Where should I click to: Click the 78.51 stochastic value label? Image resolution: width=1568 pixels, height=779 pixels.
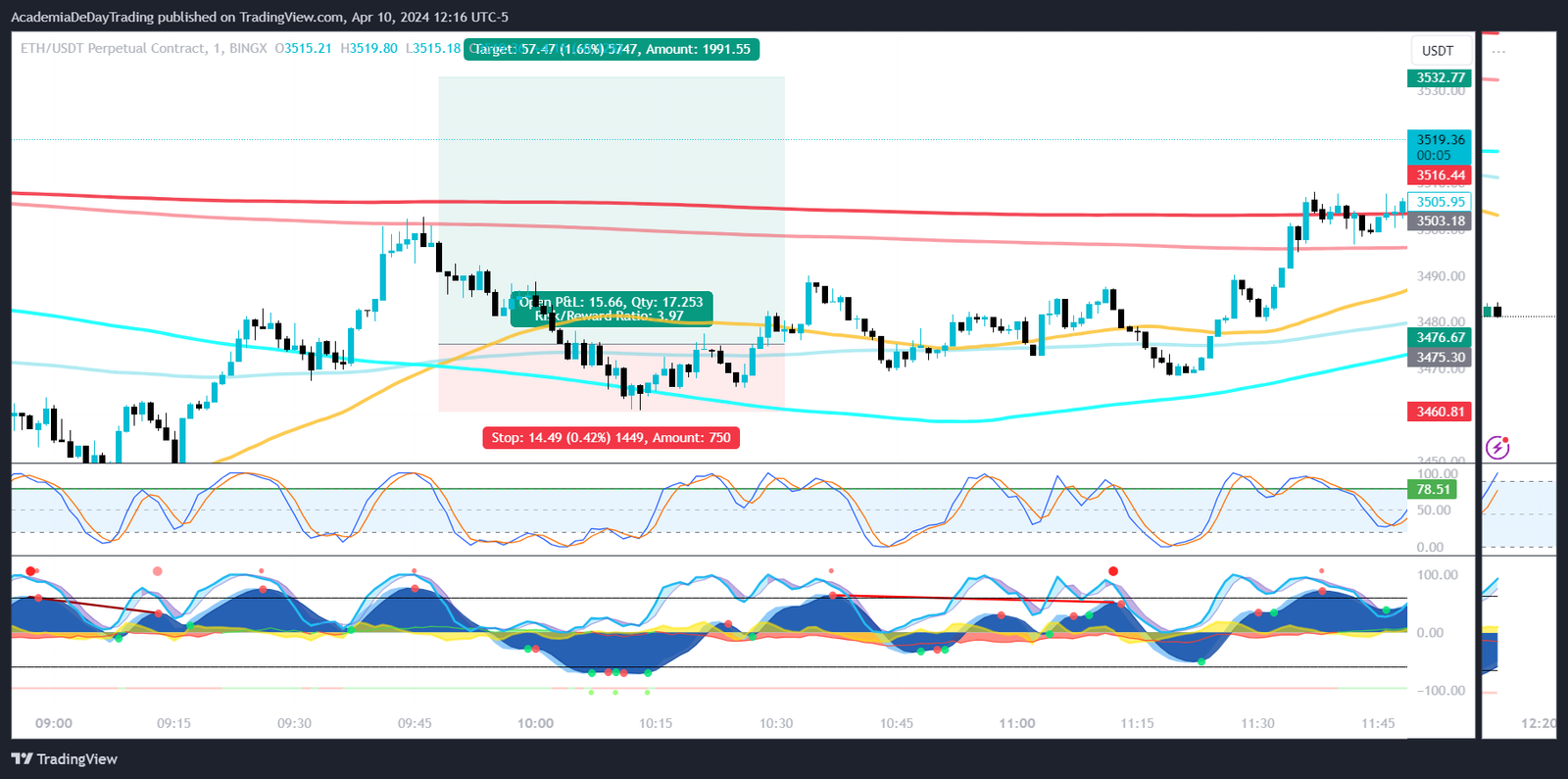click(1433, 489)
